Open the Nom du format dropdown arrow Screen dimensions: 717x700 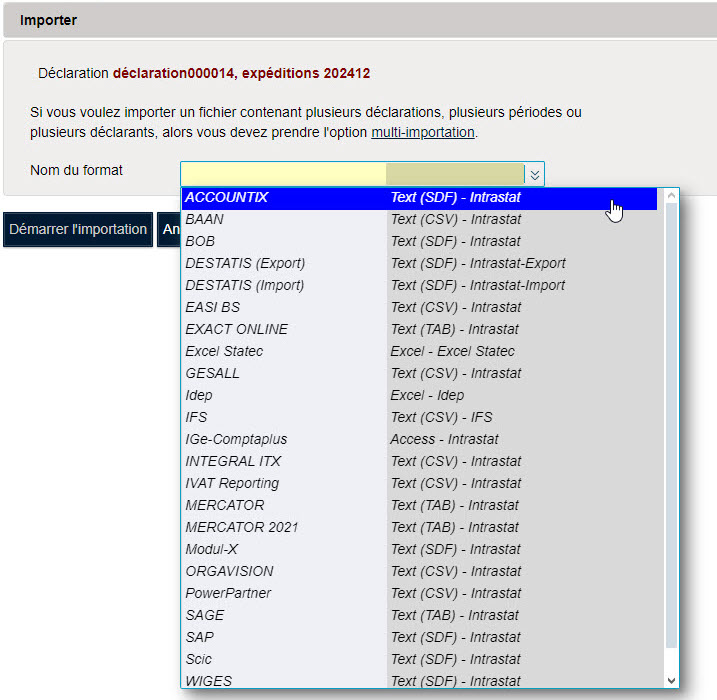coord(535,175)
